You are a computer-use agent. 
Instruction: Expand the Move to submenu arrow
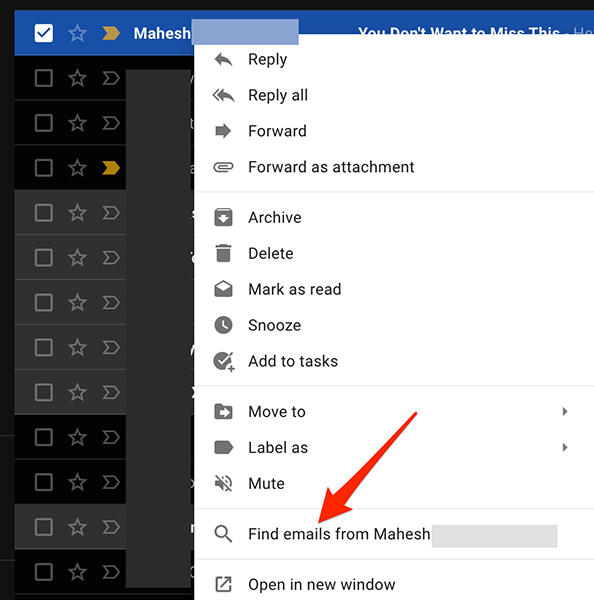(565, 412)
